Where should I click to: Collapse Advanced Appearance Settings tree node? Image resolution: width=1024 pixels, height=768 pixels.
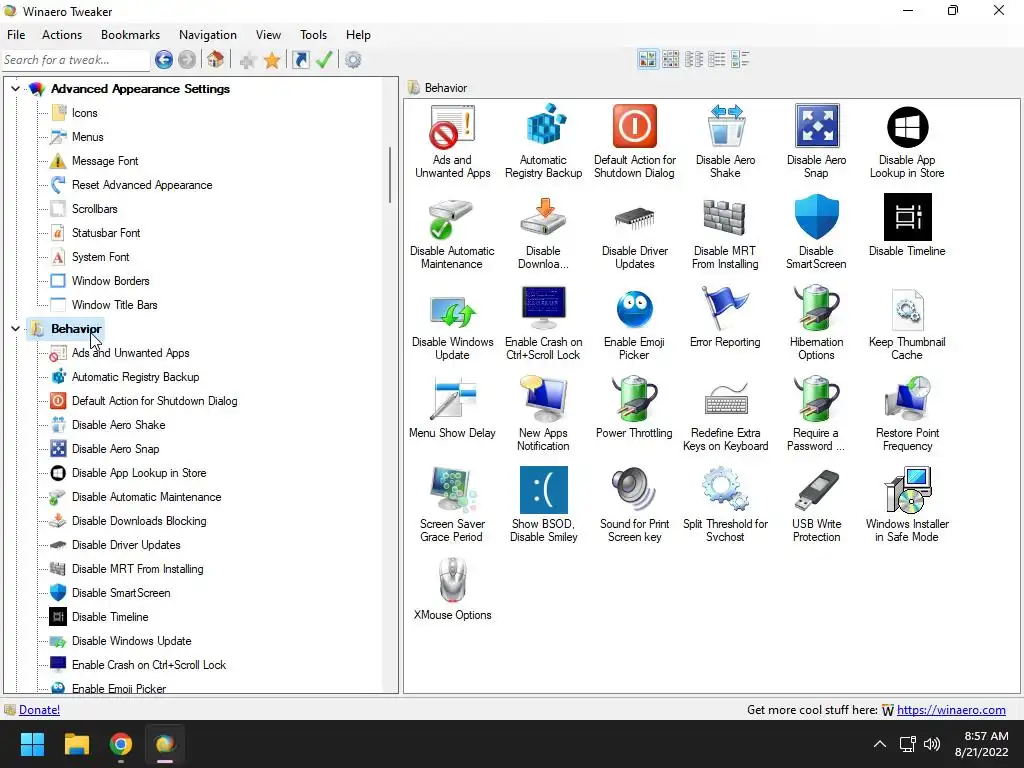[16, 88]
